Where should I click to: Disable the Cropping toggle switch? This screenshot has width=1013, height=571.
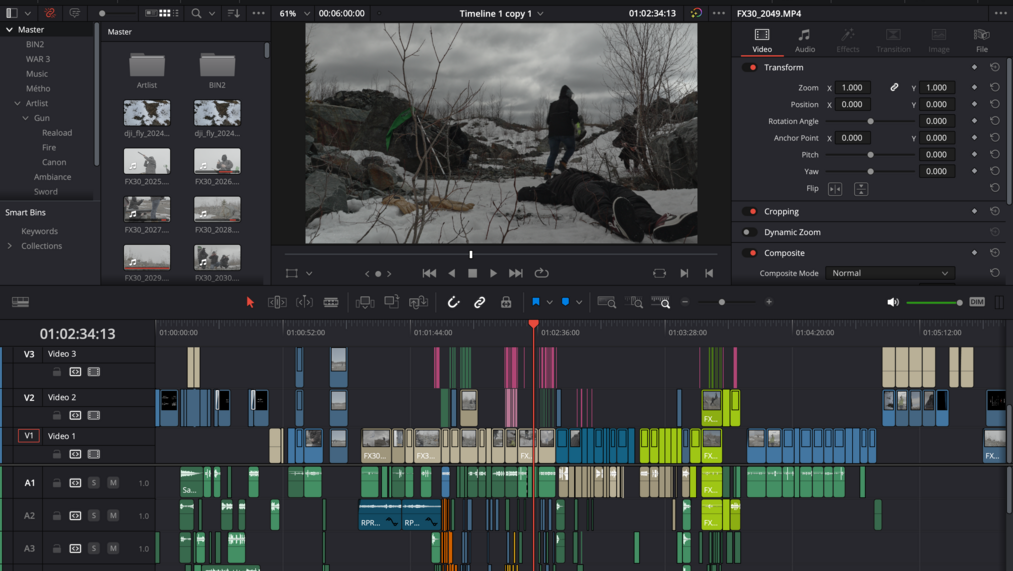(x=752, y=212)
